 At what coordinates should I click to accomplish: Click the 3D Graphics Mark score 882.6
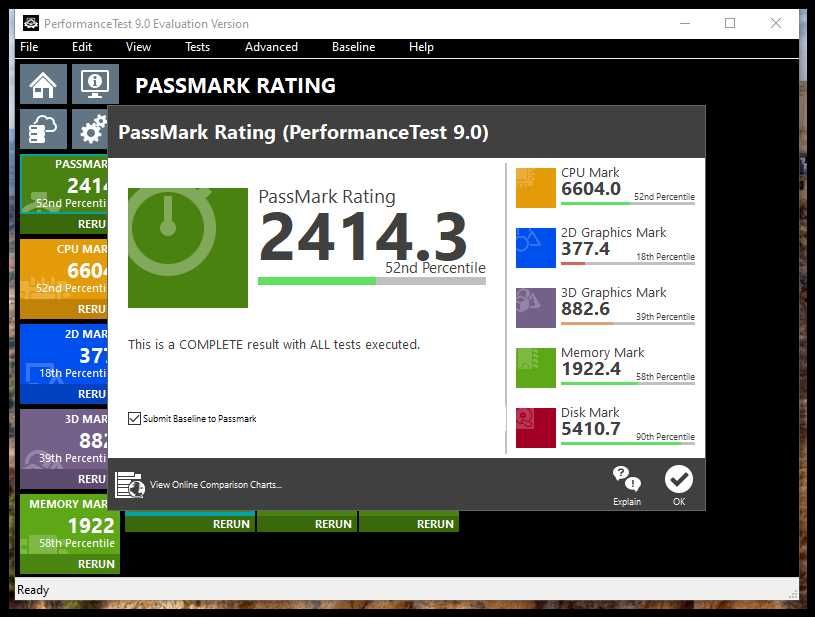click(585, 309)
